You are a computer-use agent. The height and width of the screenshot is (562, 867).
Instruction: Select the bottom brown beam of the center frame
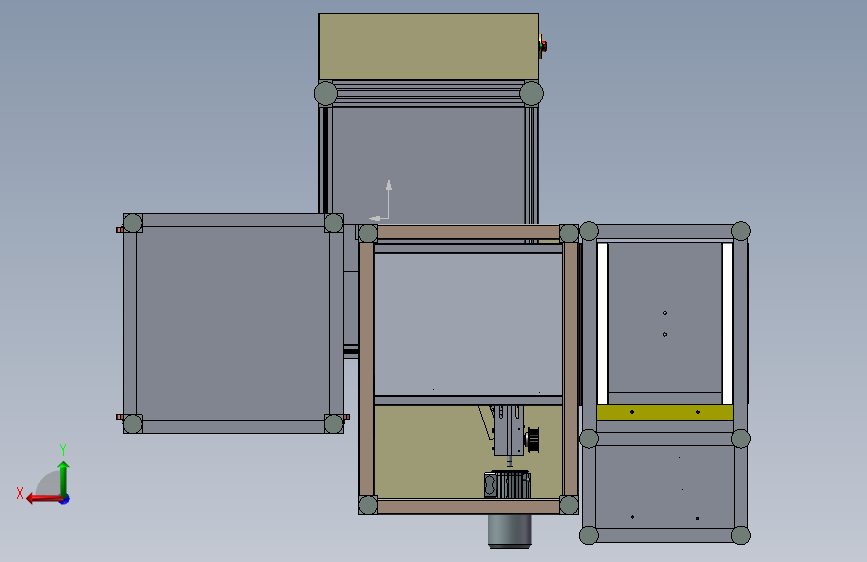click(468, 507)
